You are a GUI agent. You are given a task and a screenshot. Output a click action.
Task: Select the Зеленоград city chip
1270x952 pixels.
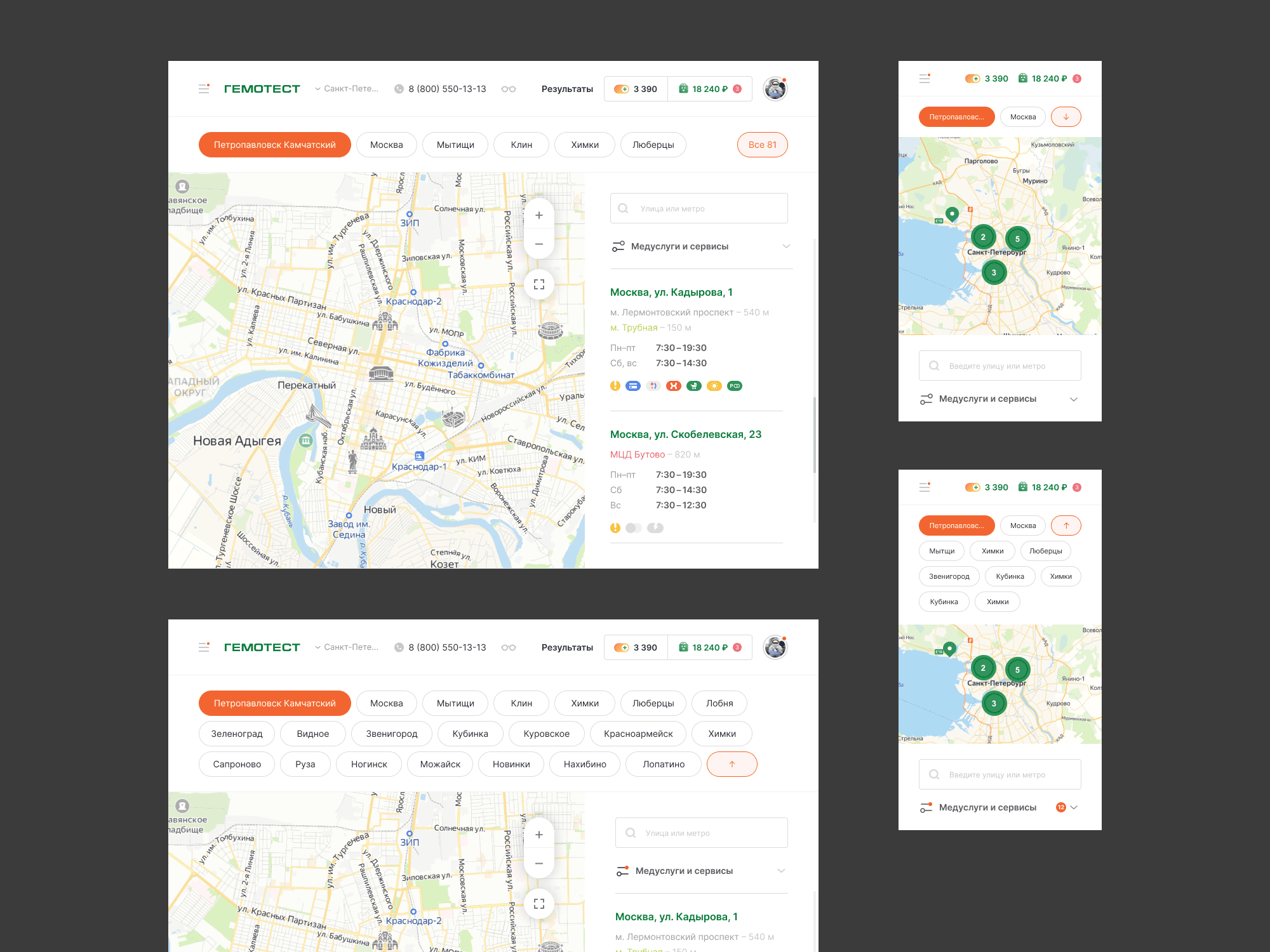[x=236, y=734]
